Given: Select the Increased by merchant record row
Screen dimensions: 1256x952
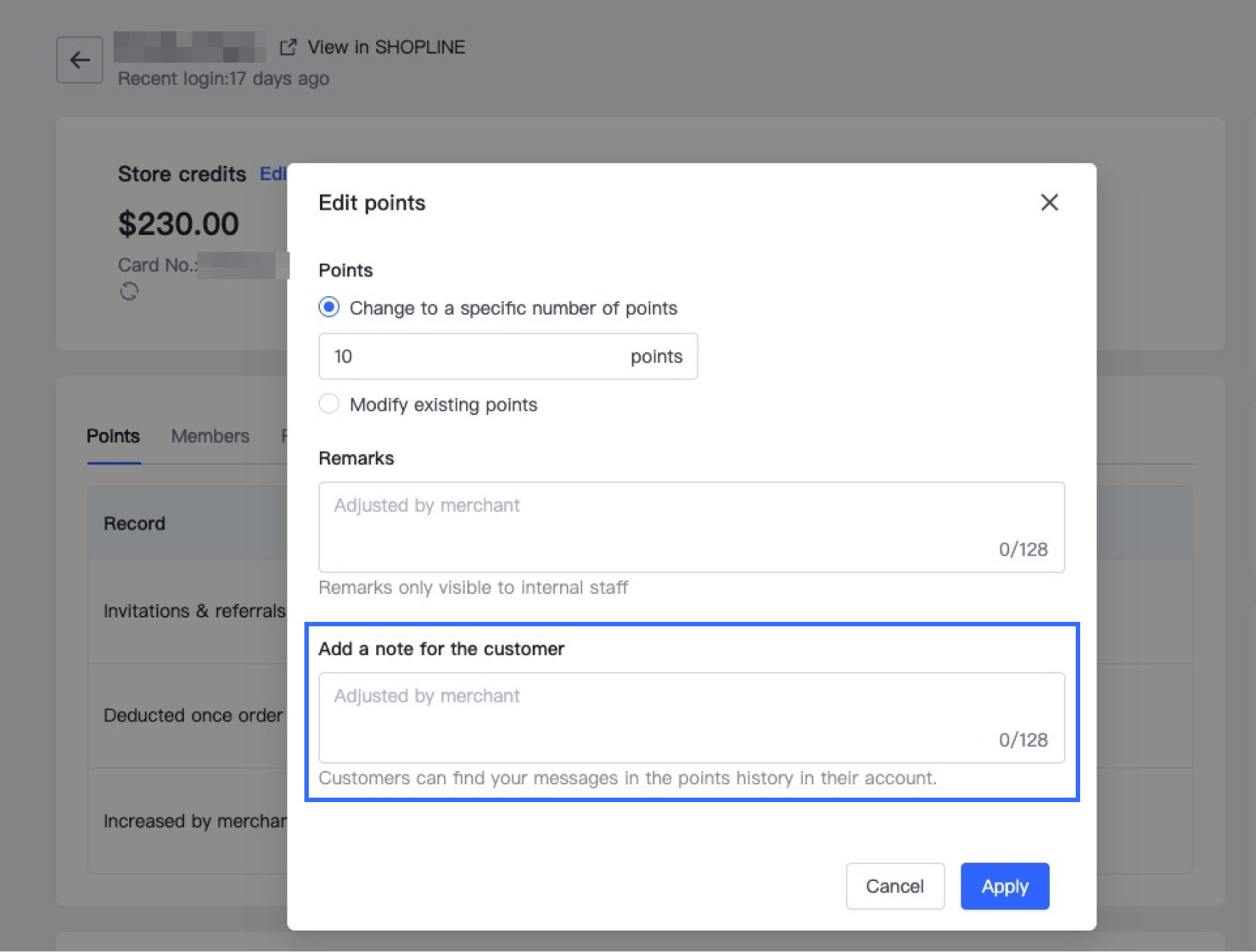Looking at the screenshot, I should [194, 821].
